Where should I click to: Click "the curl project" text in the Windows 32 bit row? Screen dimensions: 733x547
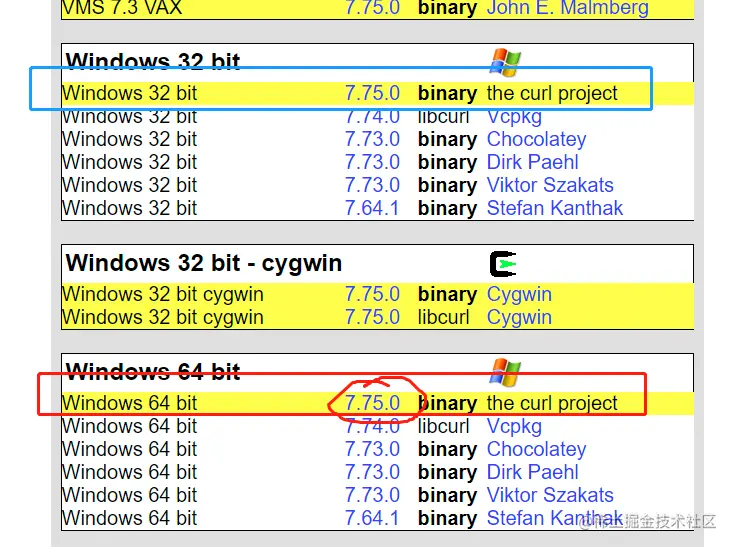point(552,93)
